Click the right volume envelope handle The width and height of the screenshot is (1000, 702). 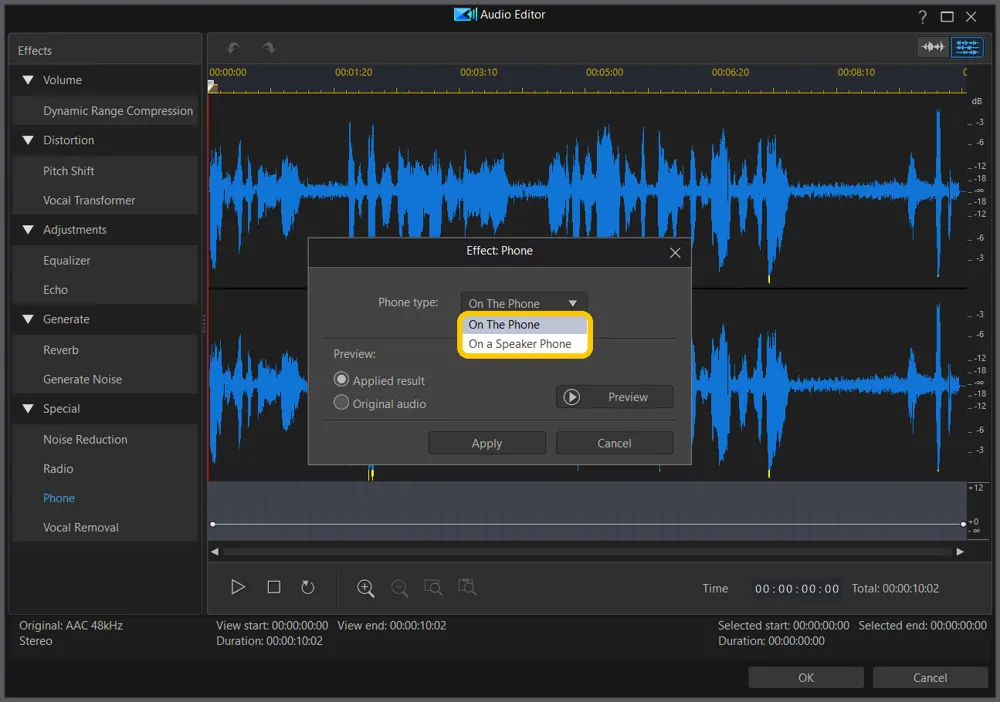[x=963, y=524]
